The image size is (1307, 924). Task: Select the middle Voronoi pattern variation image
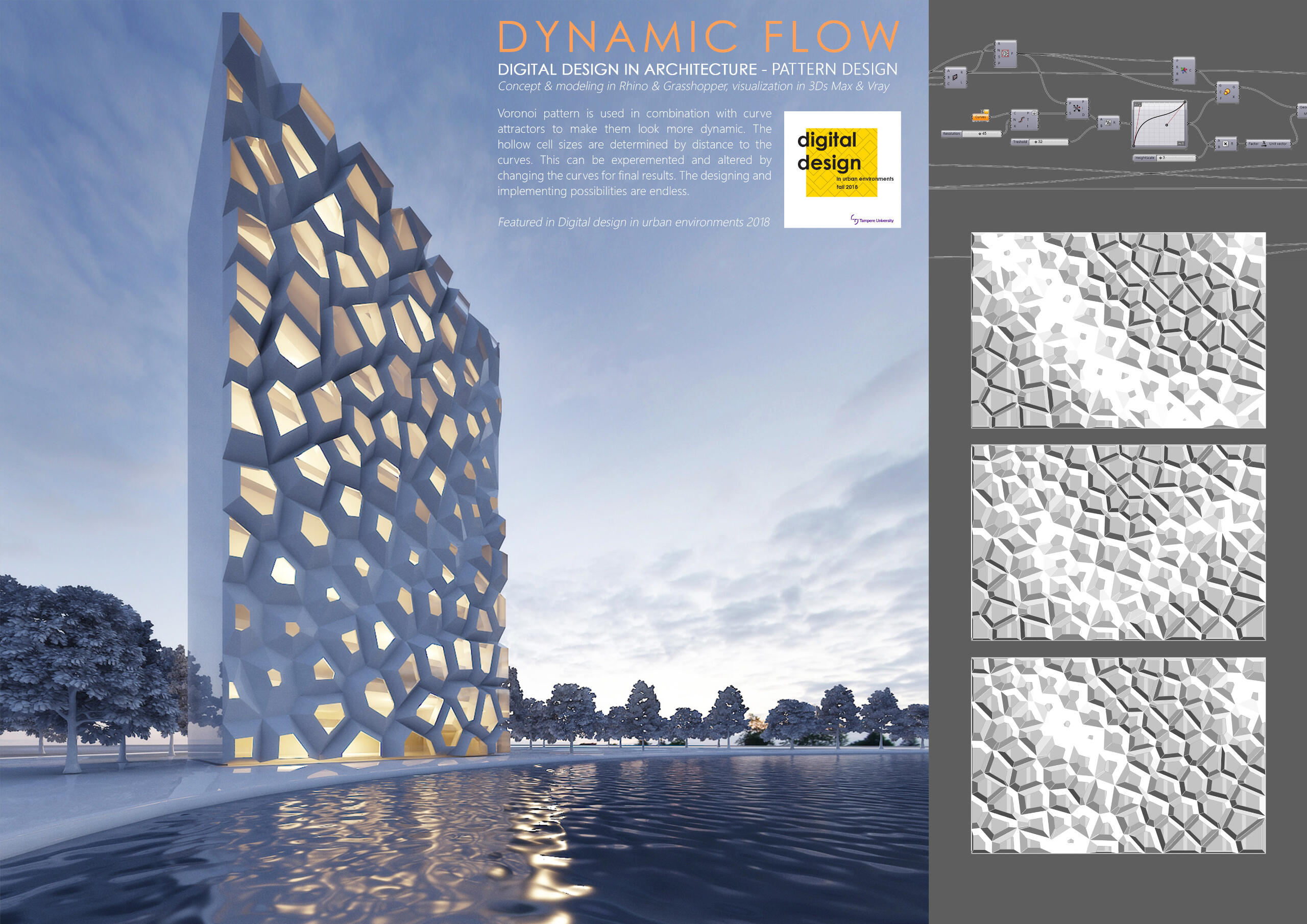[1118, 543]
